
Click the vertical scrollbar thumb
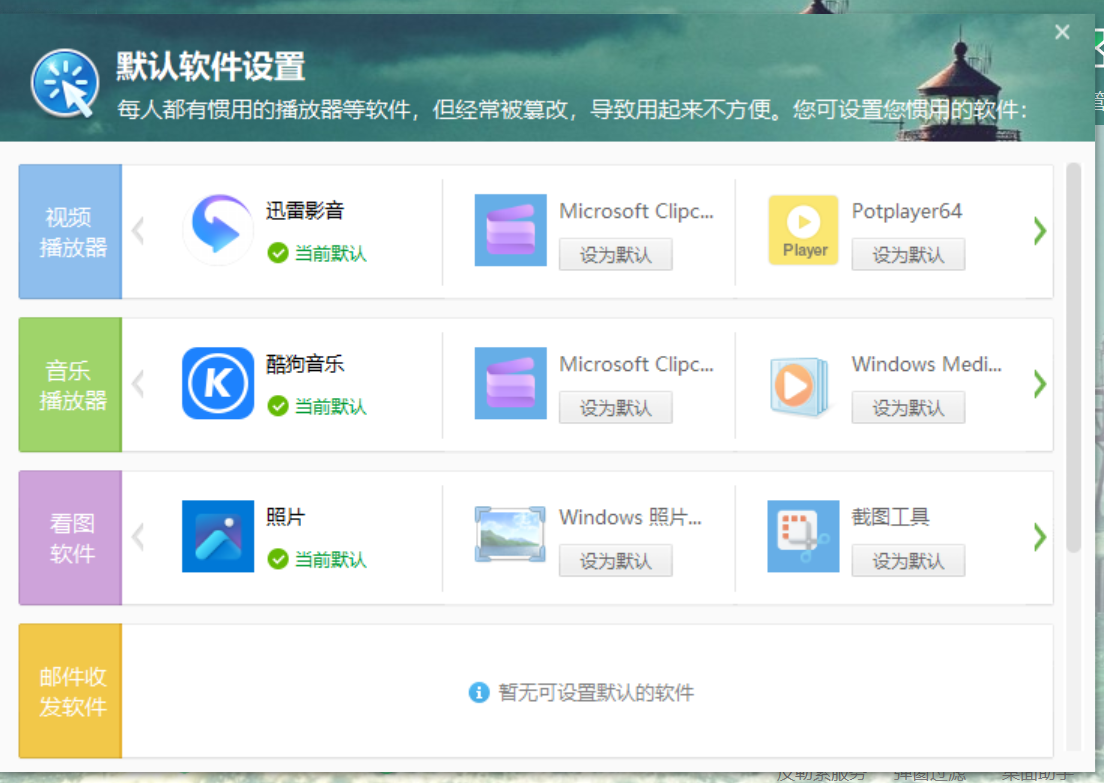1073,358
